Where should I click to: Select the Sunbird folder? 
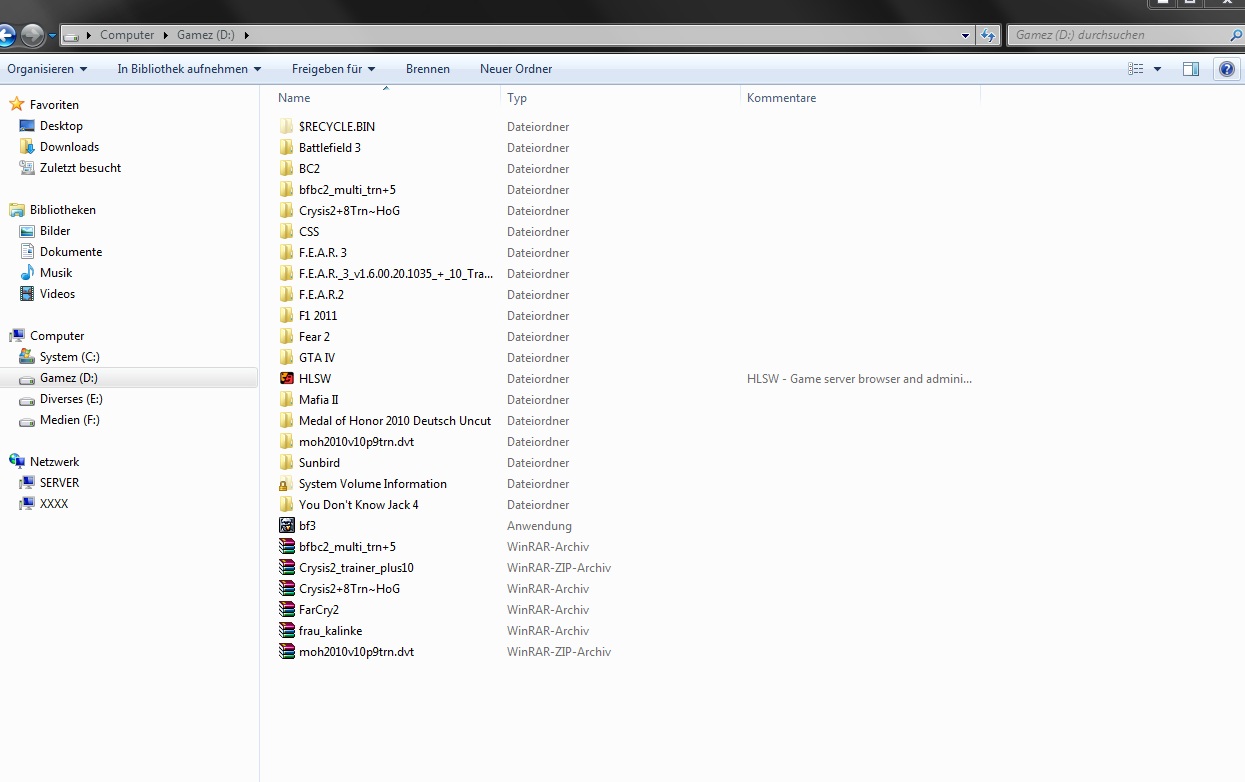[x=319, y=463]
